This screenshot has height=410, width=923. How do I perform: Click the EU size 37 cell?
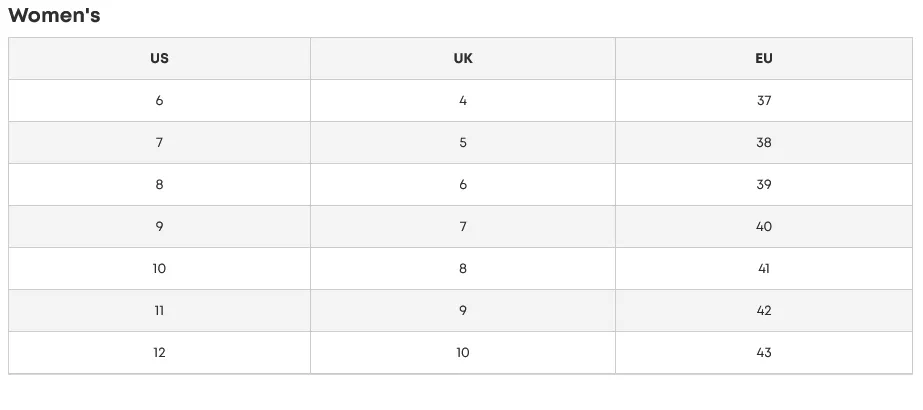tap(763, 101)
